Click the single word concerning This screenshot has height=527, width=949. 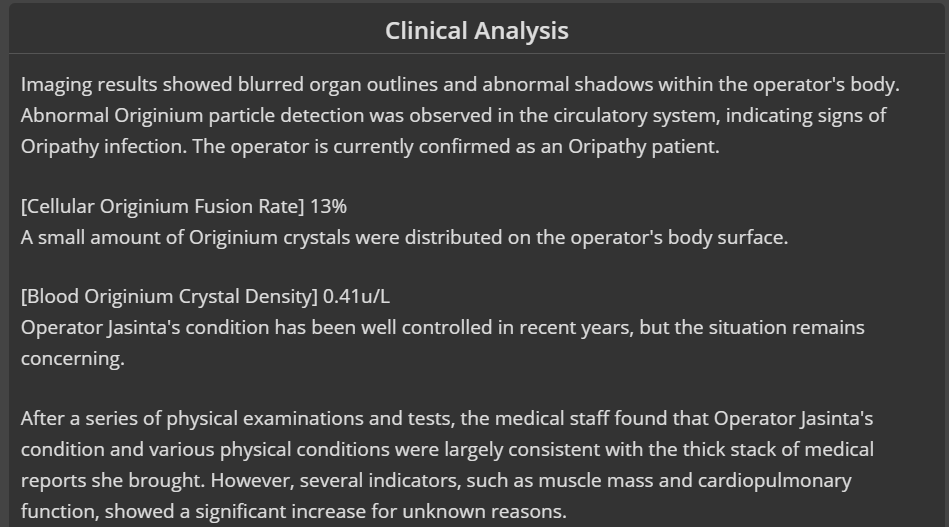pyautogui.click(x=73, y=358)
